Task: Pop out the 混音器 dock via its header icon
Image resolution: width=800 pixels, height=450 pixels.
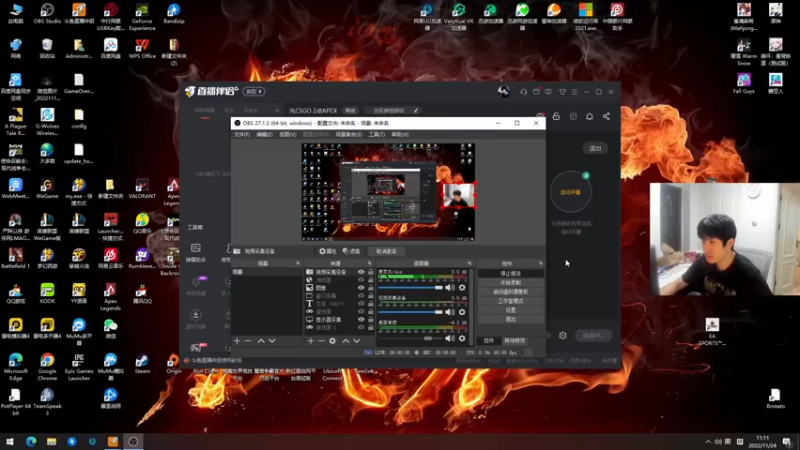Action: pos(469,263)
